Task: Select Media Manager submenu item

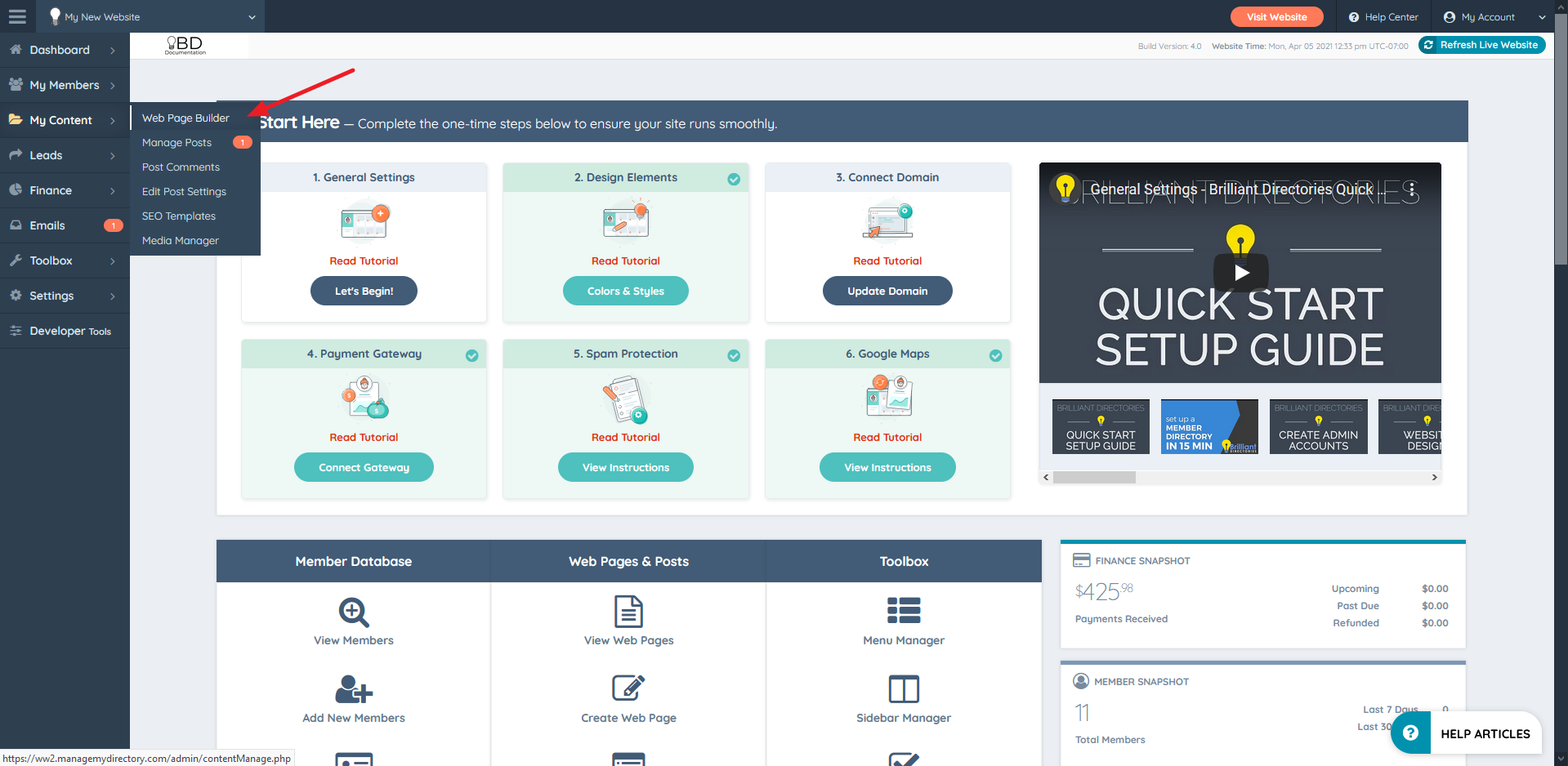Action: (181, 240)
